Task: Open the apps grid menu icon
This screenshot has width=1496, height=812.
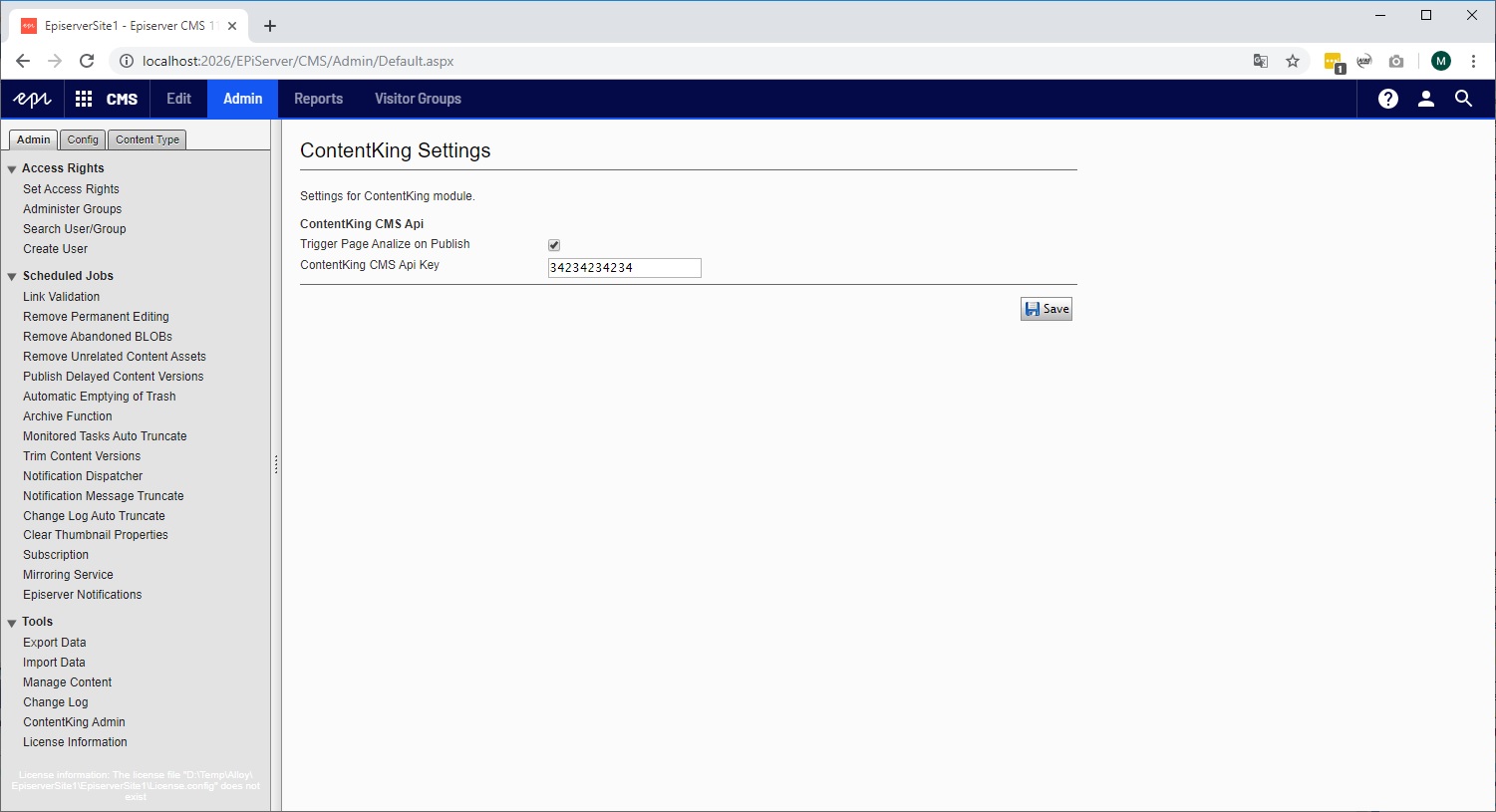Action: [x=84, y=99]
